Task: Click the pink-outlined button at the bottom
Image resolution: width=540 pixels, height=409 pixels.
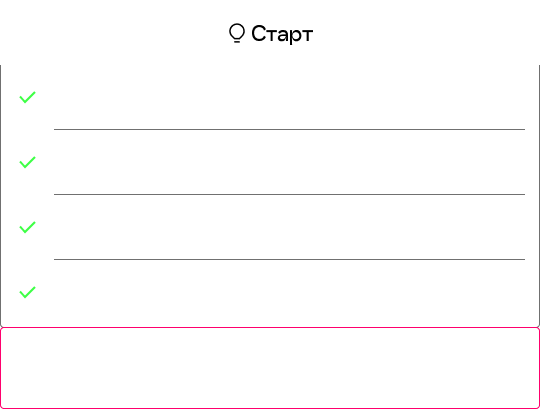Action: [270, 368]
